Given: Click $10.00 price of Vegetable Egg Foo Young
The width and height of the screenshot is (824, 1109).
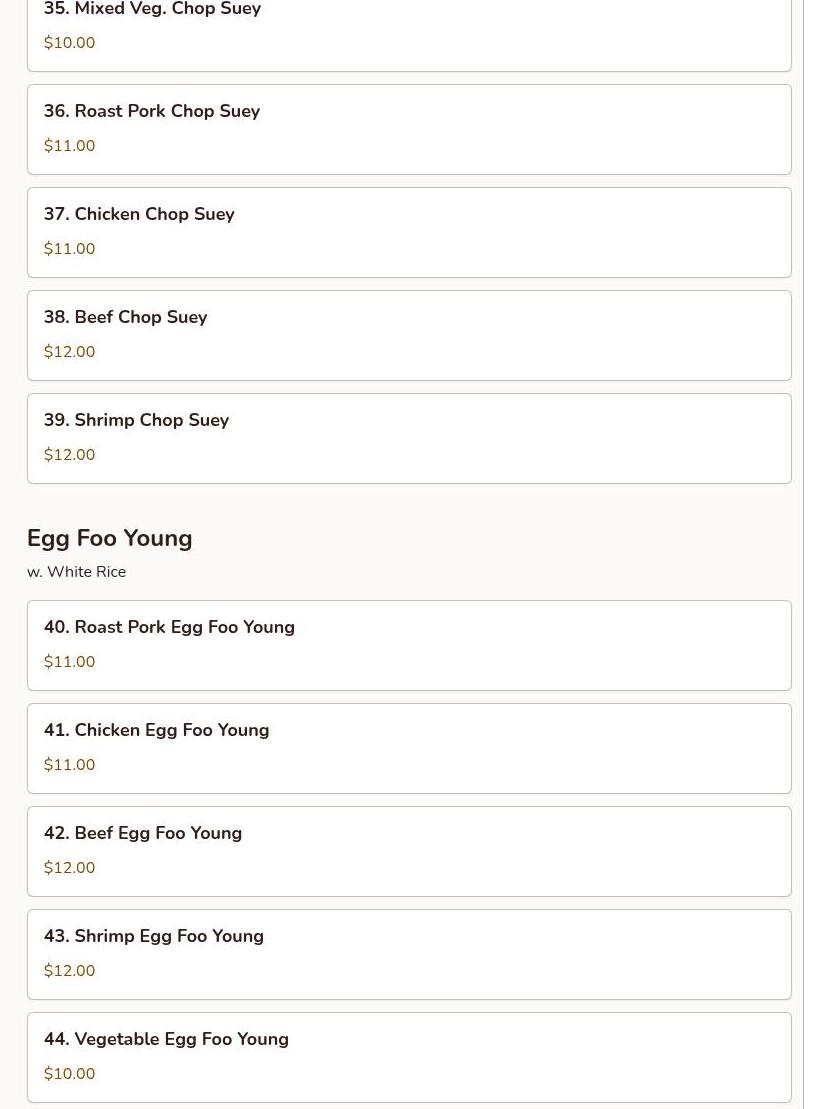Looking at the screenshot, I should point(70,1074).
